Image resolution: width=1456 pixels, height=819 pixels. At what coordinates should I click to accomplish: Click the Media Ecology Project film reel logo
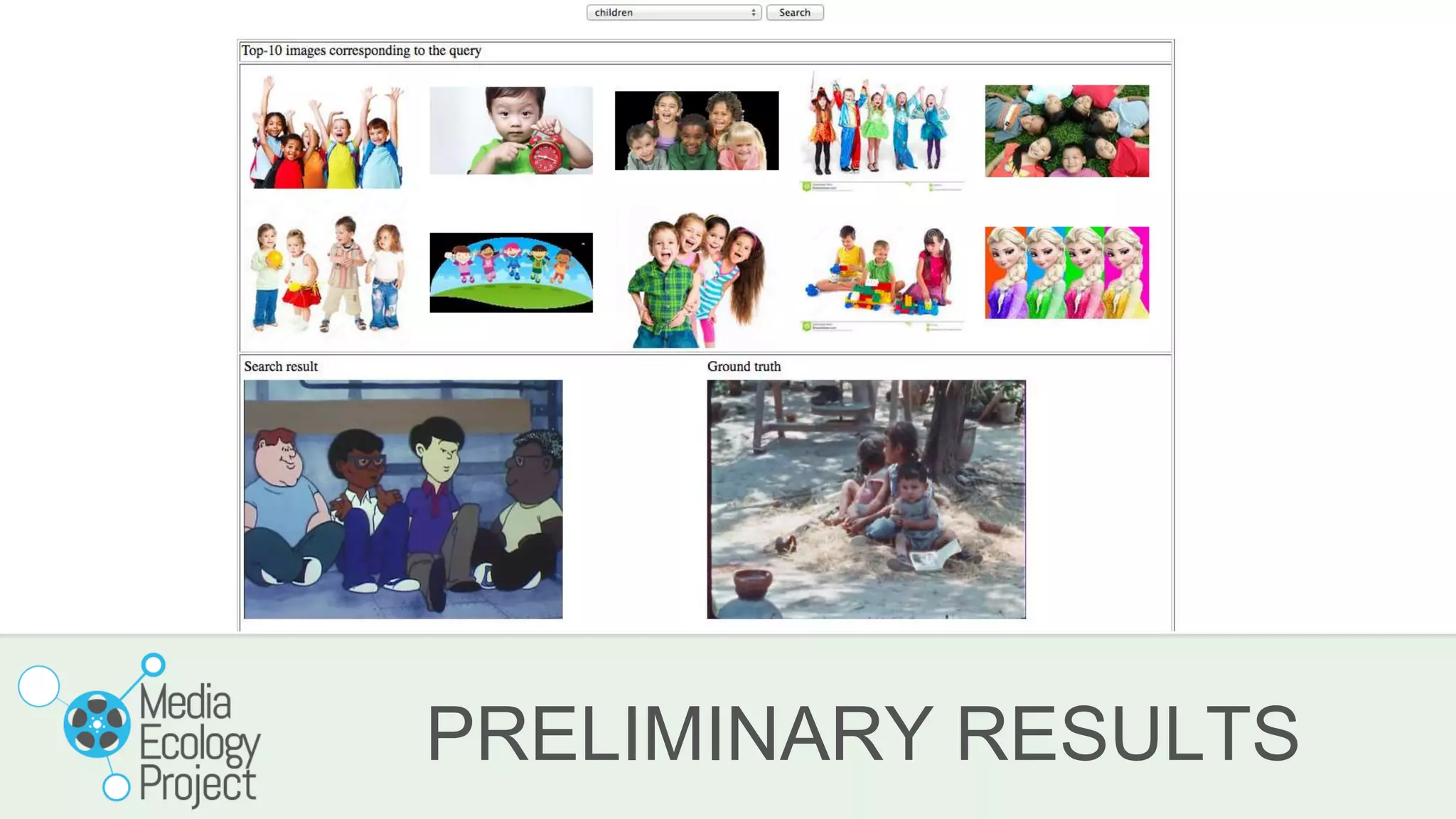click(x=97, y=724)
